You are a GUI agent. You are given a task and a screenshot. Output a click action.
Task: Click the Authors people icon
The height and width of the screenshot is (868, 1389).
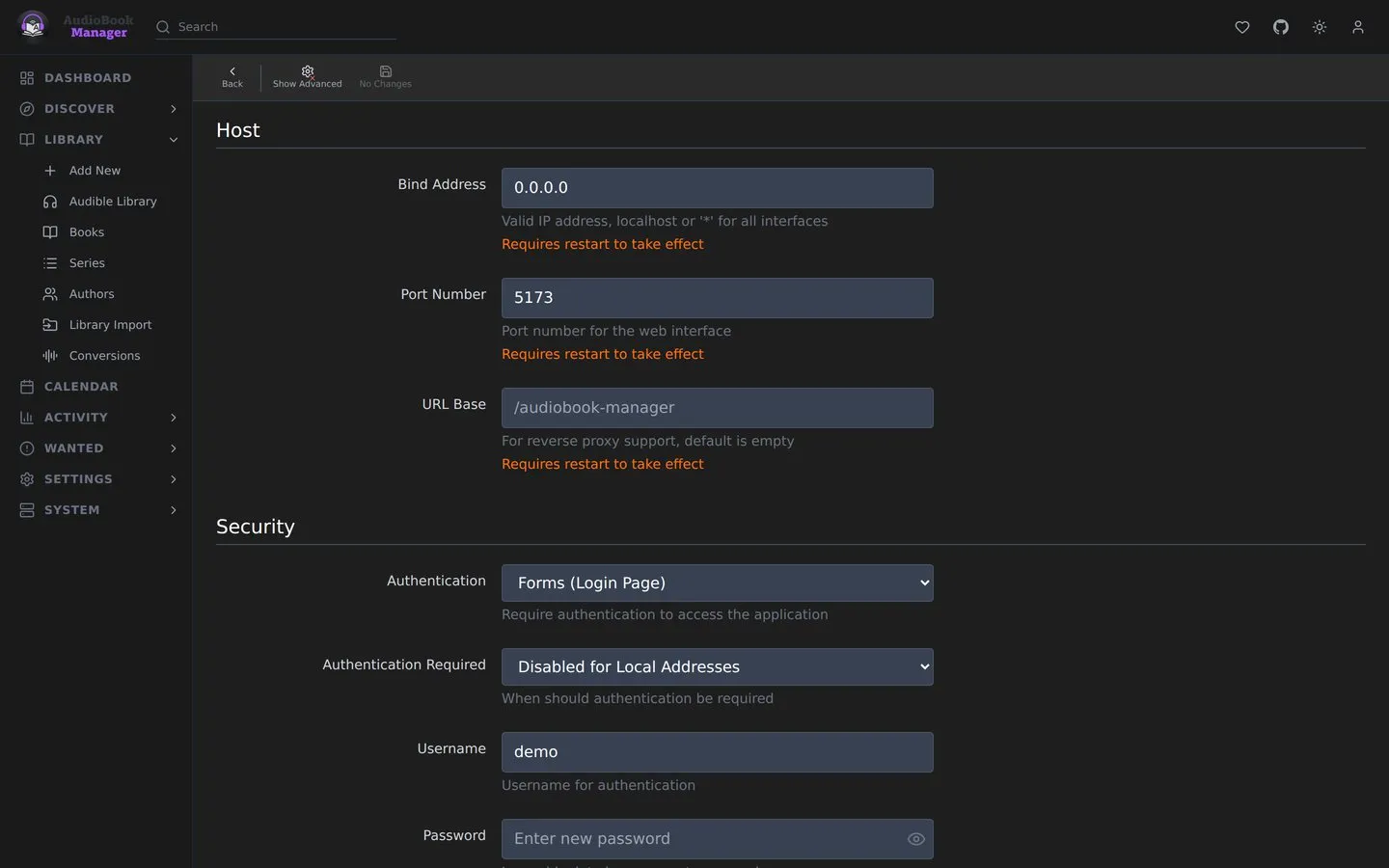50,294
